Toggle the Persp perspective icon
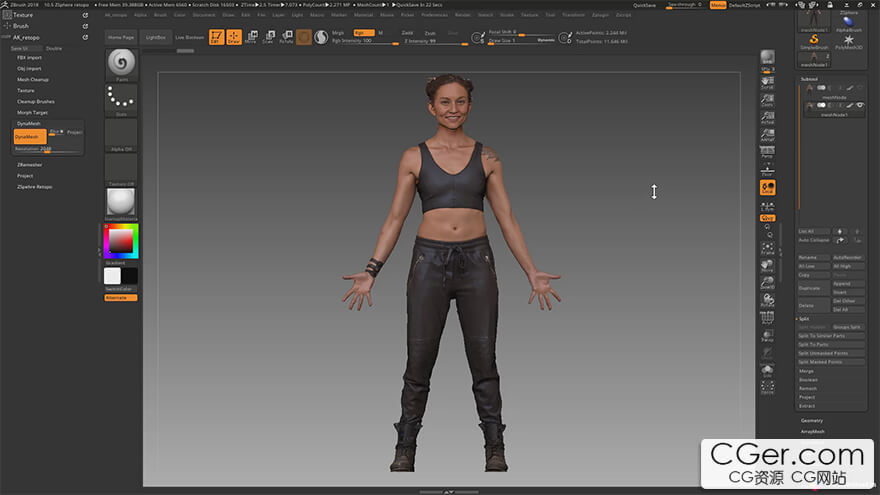Viewport: 880px width, 495px height. (x=767, y=152)
